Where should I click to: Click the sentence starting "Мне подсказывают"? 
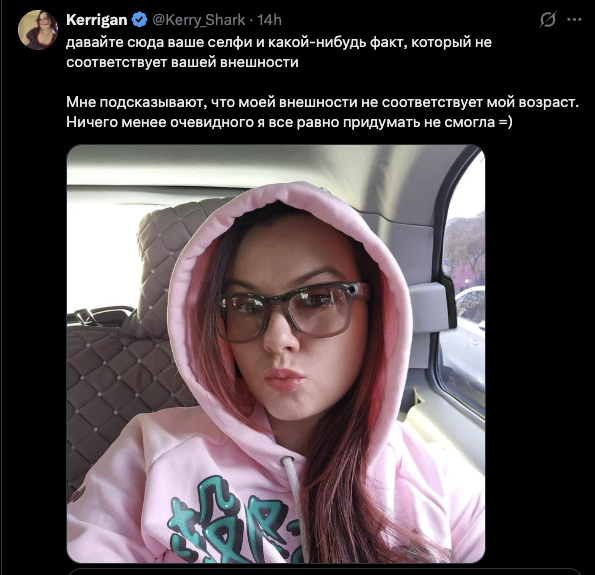point(323,102)
